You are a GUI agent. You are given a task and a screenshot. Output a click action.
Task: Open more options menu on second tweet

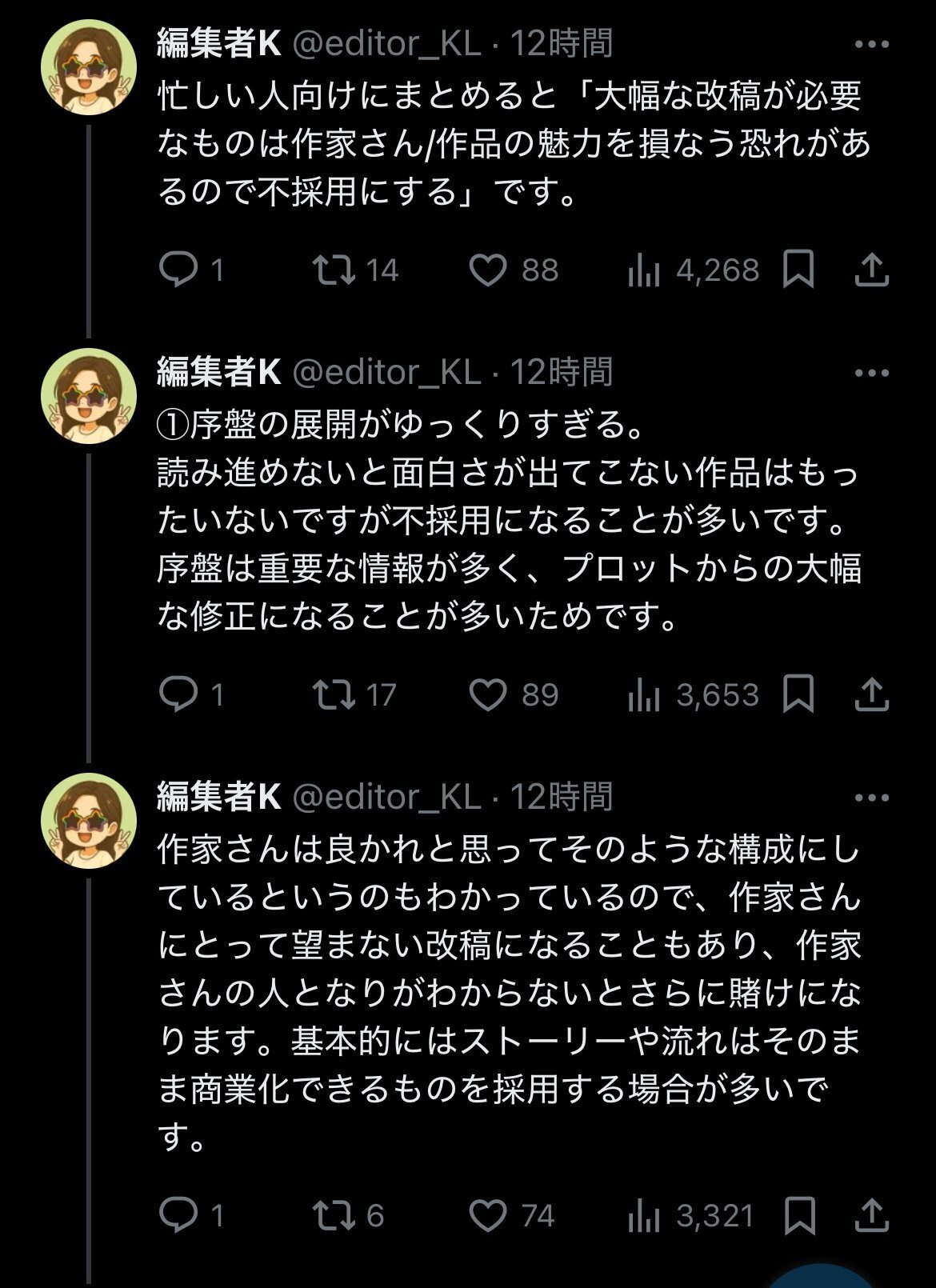(871, 373)
